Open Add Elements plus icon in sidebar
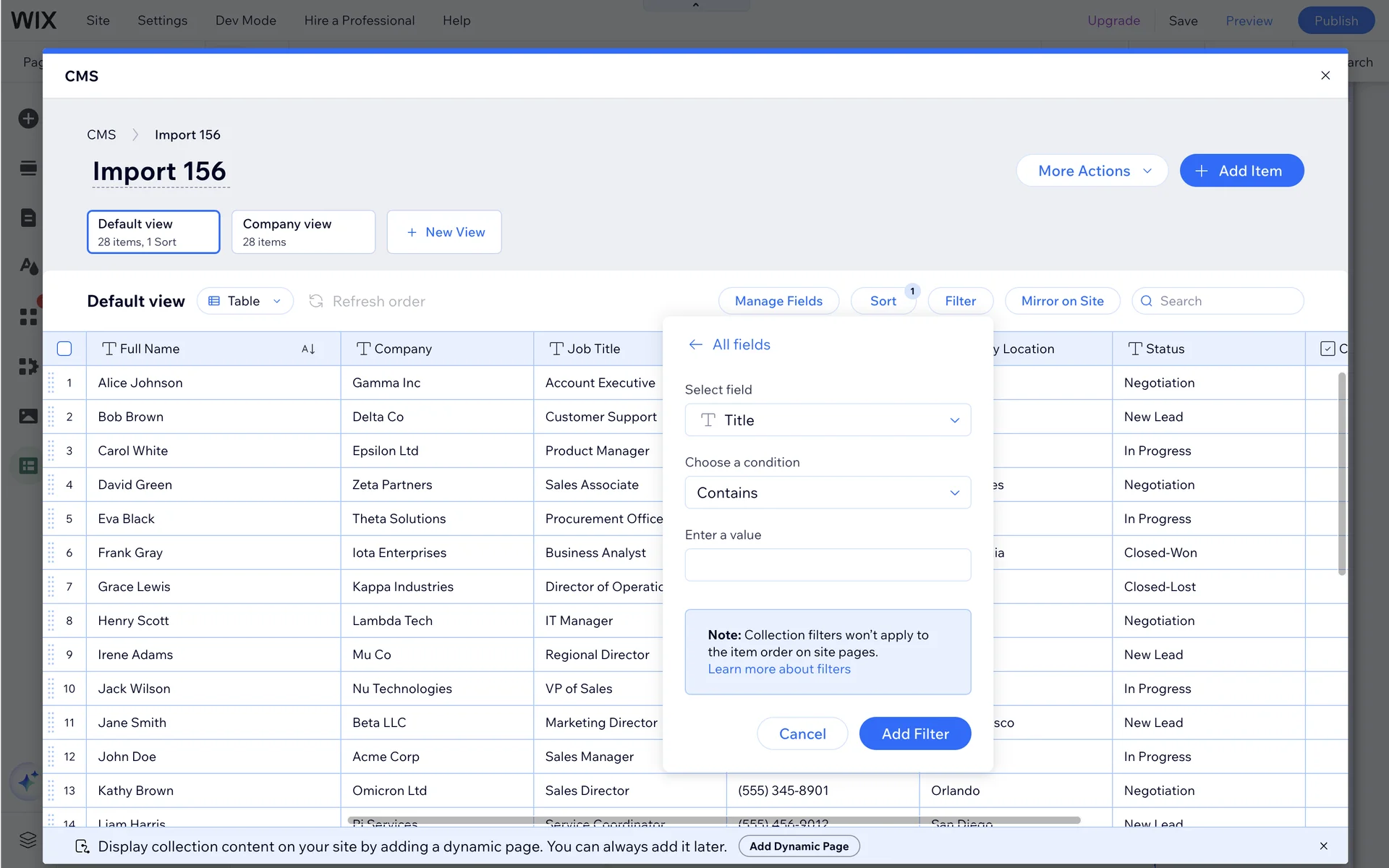Viewport: 1389px width, 868px height. (28, 119)
